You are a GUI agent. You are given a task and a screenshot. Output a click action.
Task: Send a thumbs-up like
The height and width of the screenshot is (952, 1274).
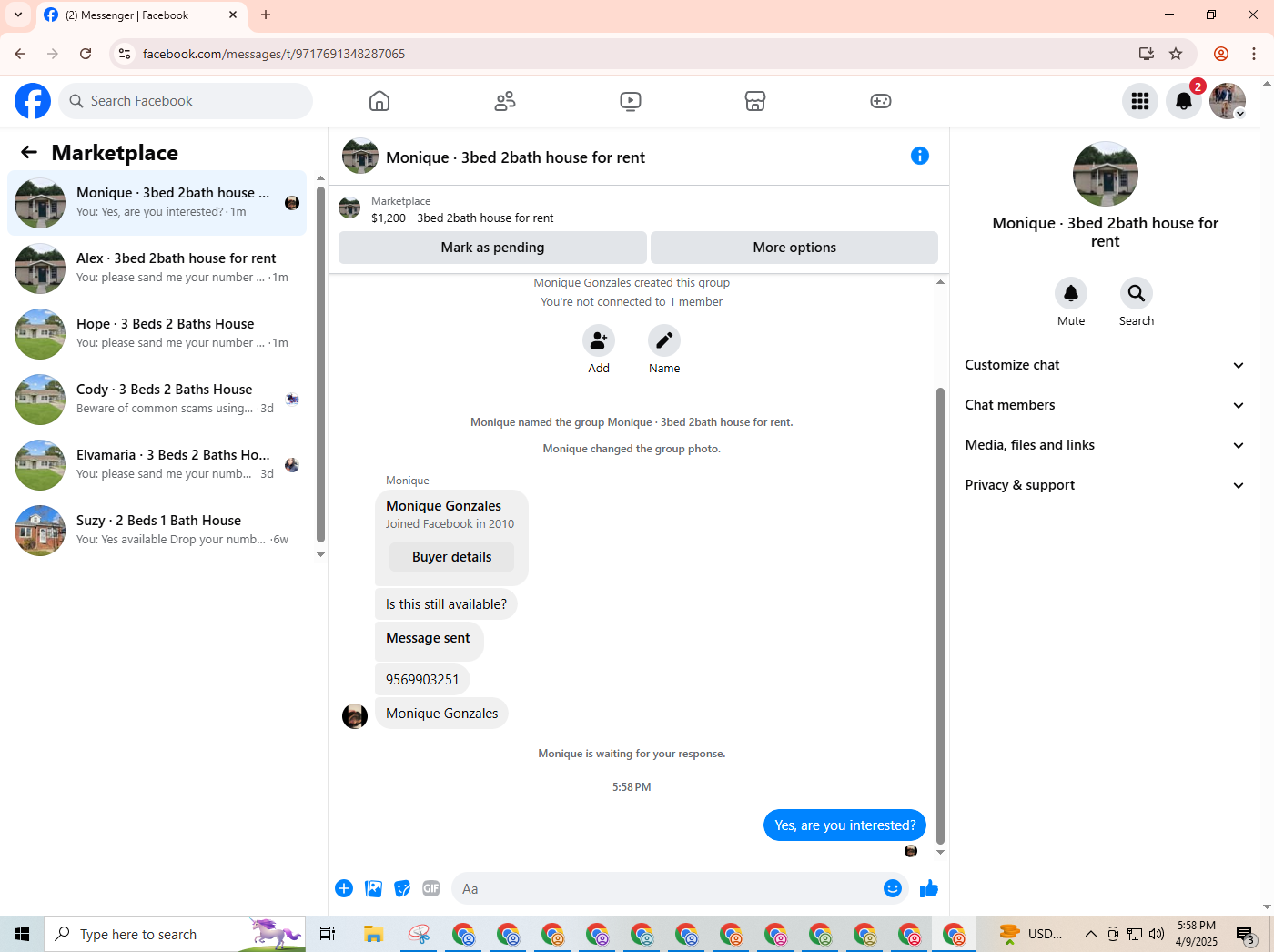tap(929, 888)
